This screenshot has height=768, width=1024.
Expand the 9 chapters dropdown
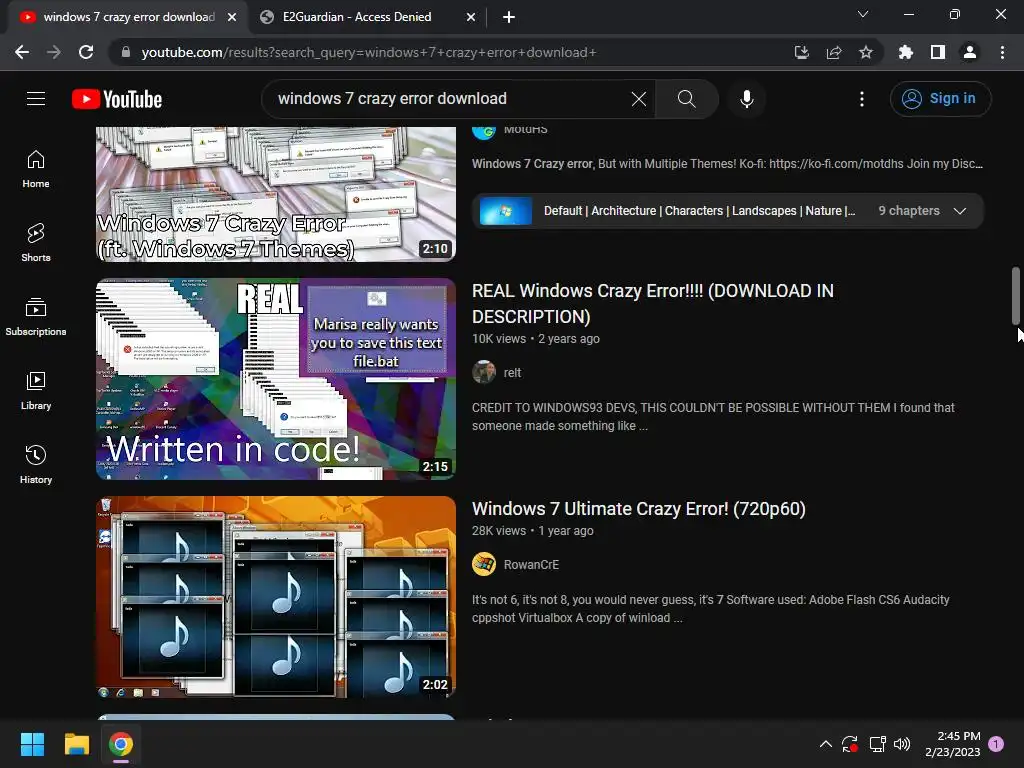(x=959, y=211)
